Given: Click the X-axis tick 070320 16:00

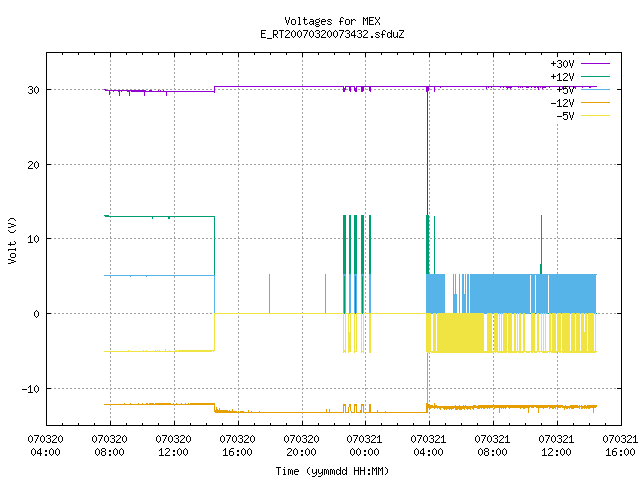Looking at the screenshot, I should [238, 446].
